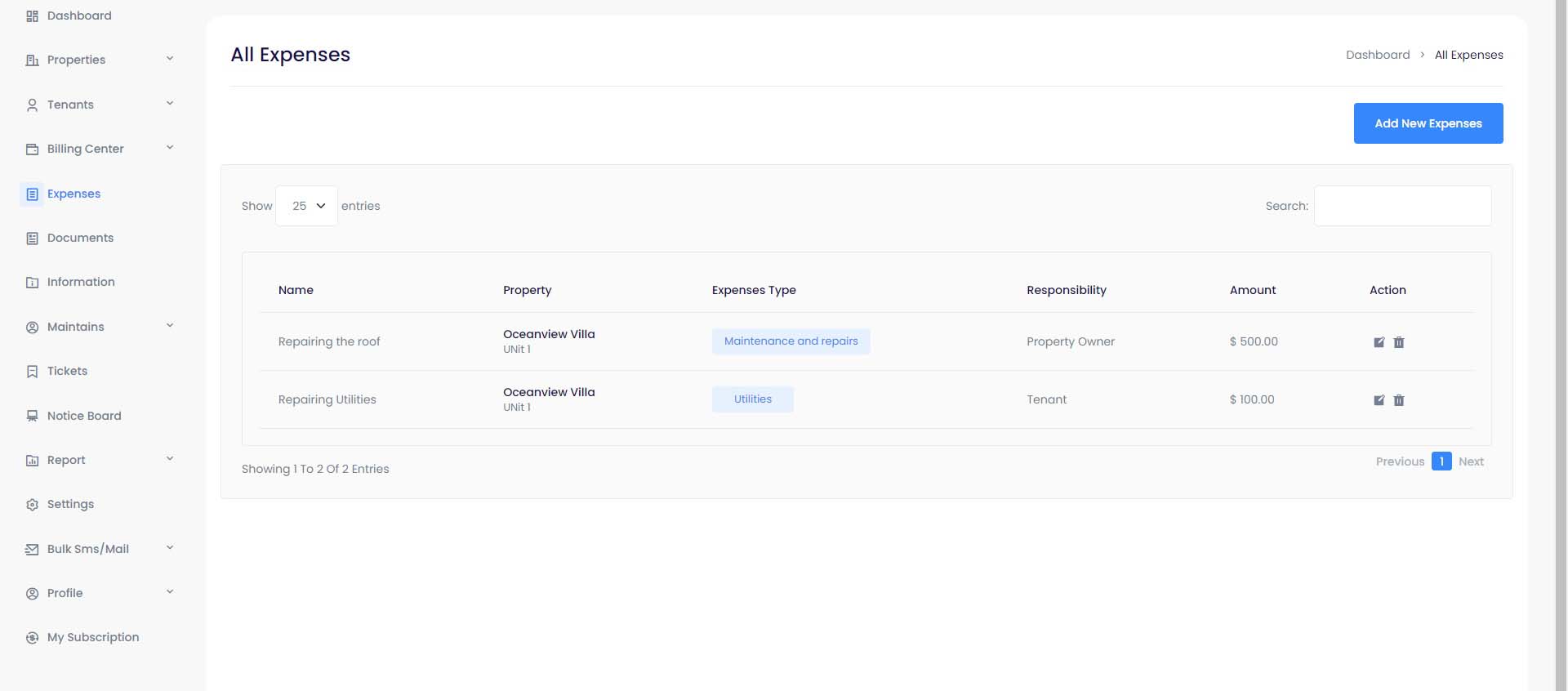Click edit icon for Repairing the roof
The image size is (1568, 691).
coord(1379,342)
